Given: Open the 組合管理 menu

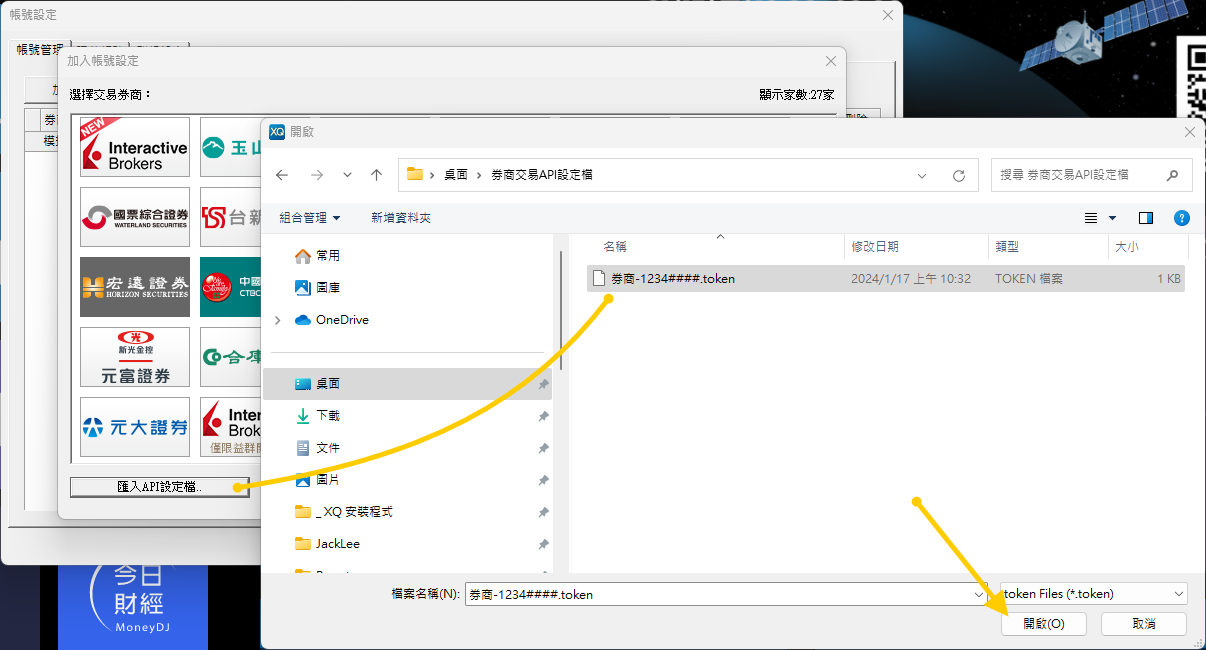Looking at the screenshot, I should pos(310,218).
